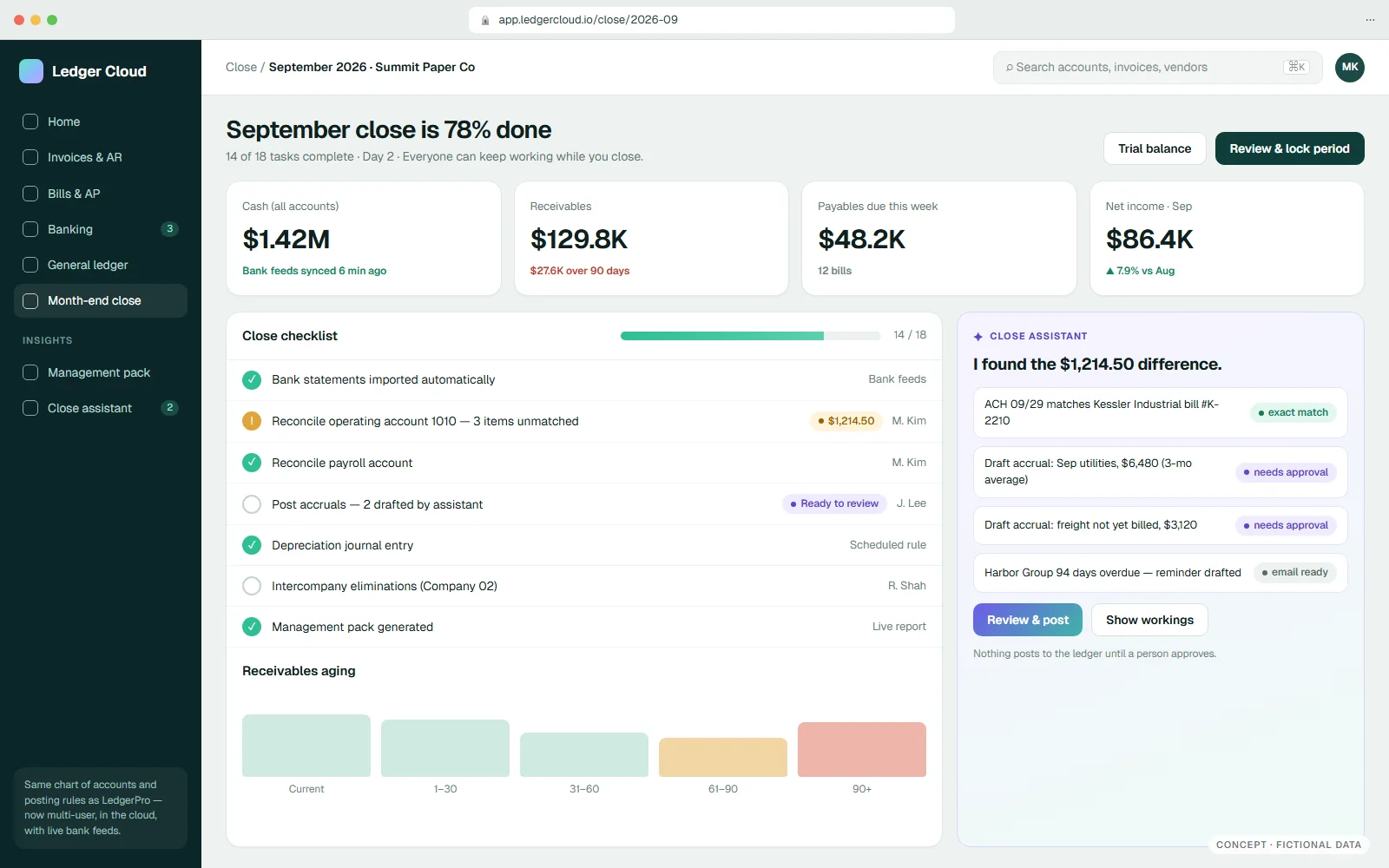This screenshot has width=1389, height=868.
Task: Click the browser three-dot menu icon
Action: coord(1370,20)
